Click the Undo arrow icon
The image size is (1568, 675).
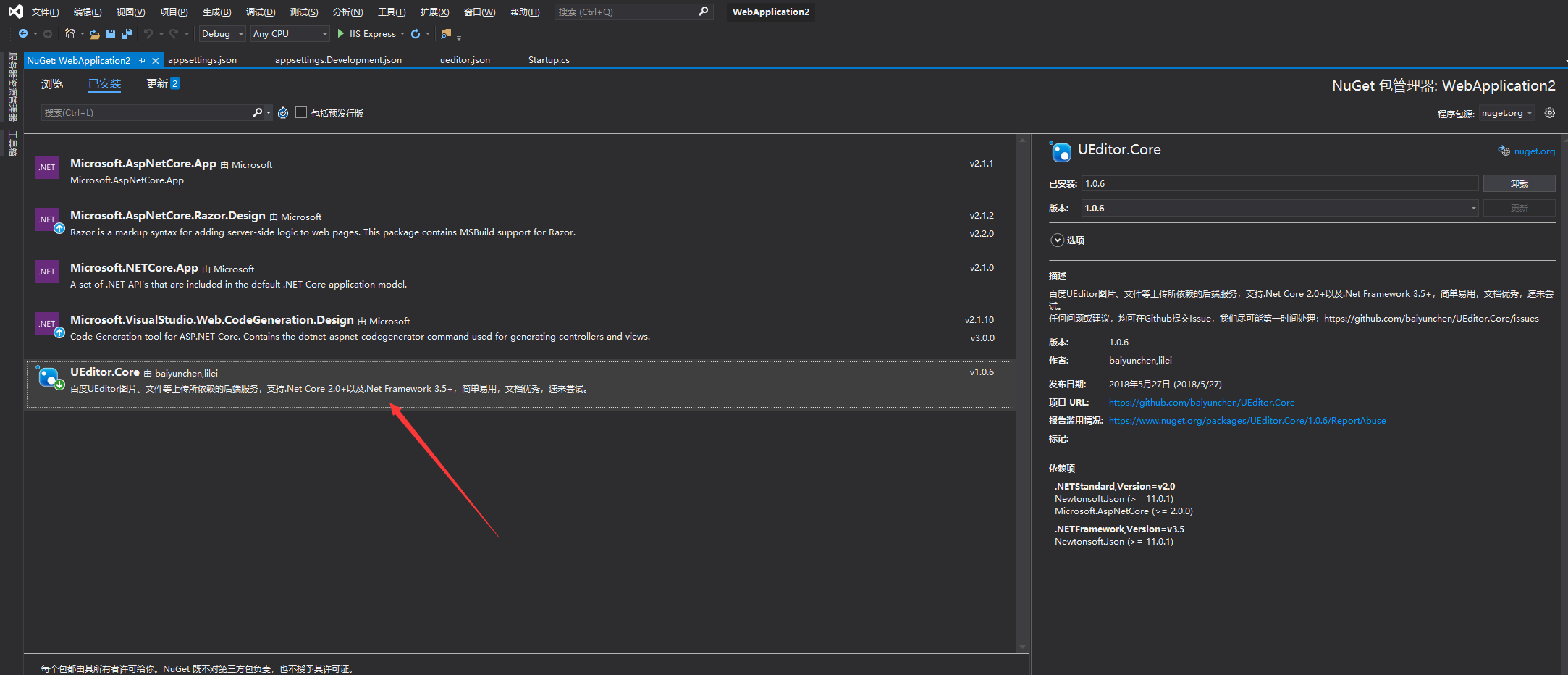148,34
